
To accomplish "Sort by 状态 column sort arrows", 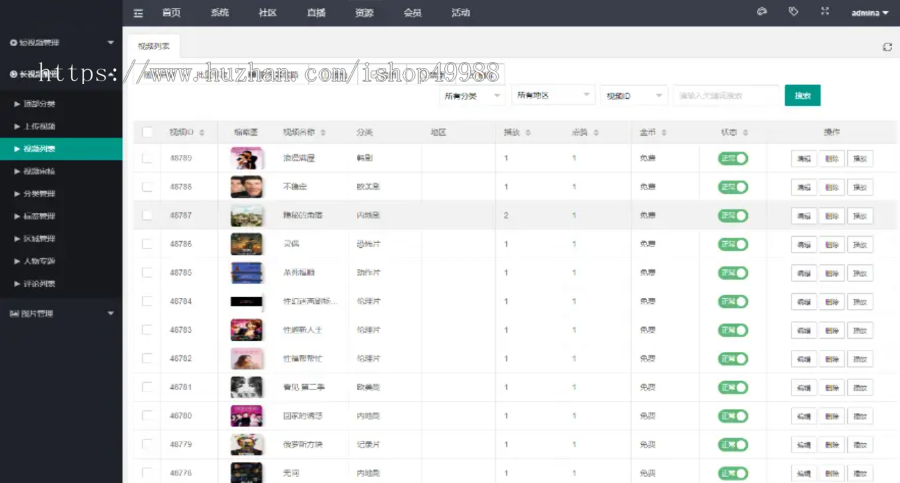I will tap(746, 133).
